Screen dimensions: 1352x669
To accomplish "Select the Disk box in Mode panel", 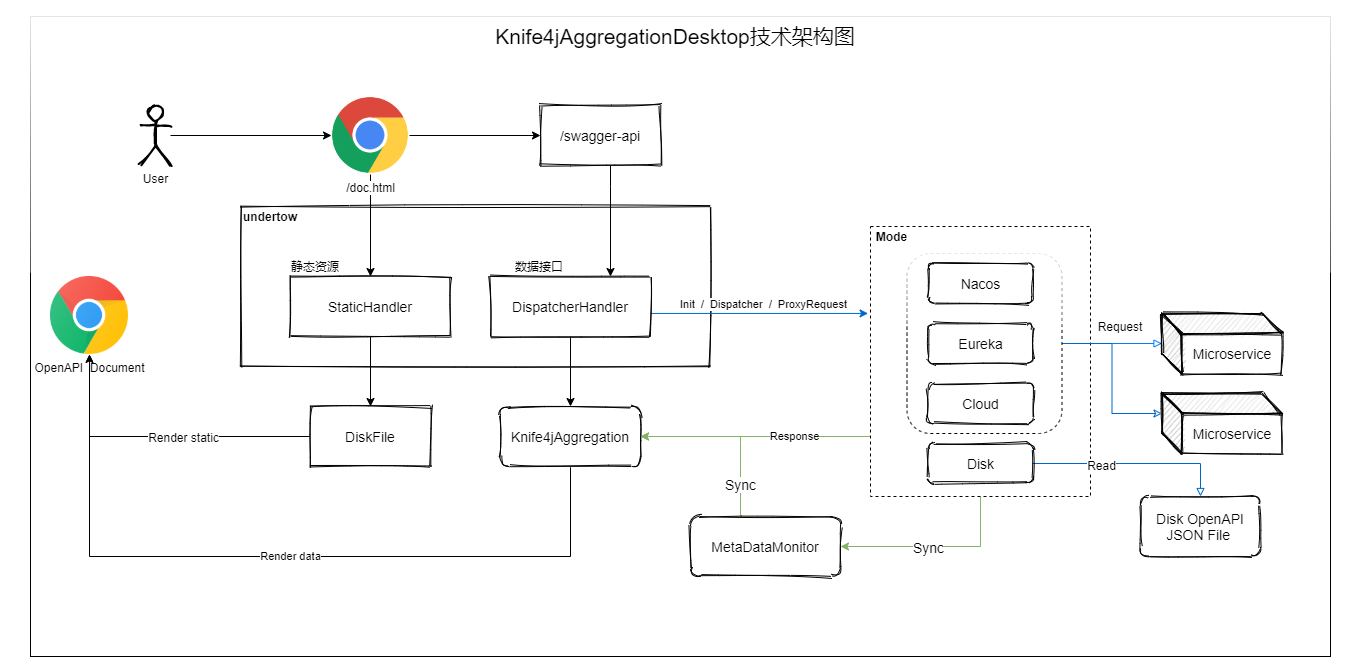I will tap(980, 463).
